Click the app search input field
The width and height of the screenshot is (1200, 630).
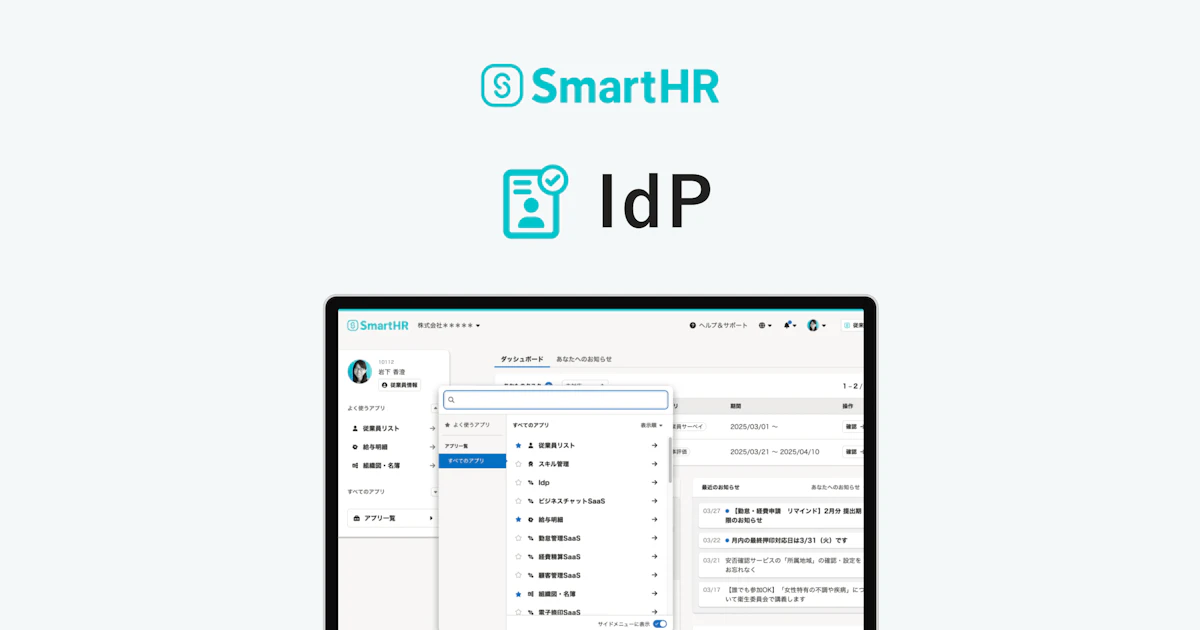coord(556,400)
